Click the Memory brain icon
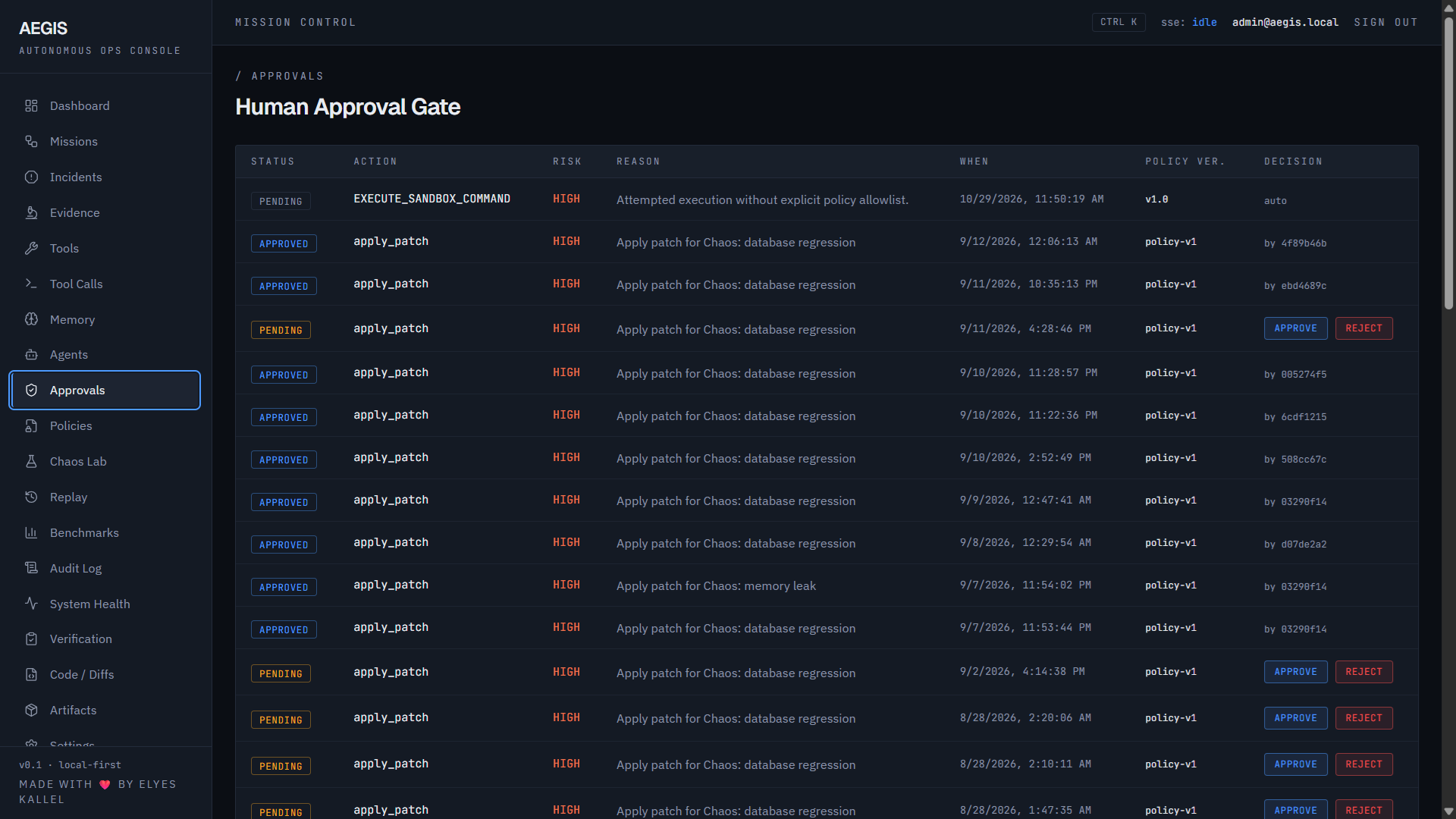This screenshot has height=819, width=1456. pos(31,319)
